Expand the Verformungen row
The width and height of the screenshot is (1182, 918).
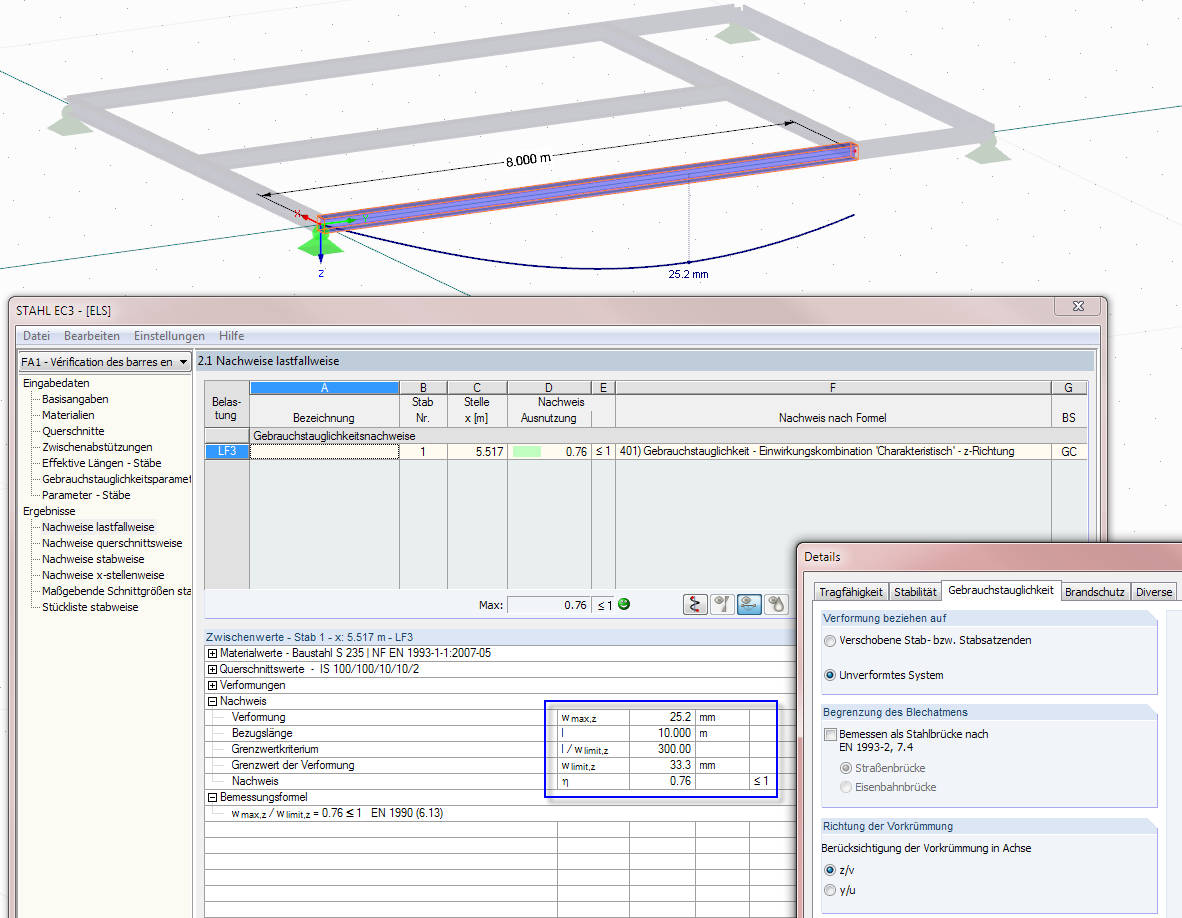(x=213, y=685)
